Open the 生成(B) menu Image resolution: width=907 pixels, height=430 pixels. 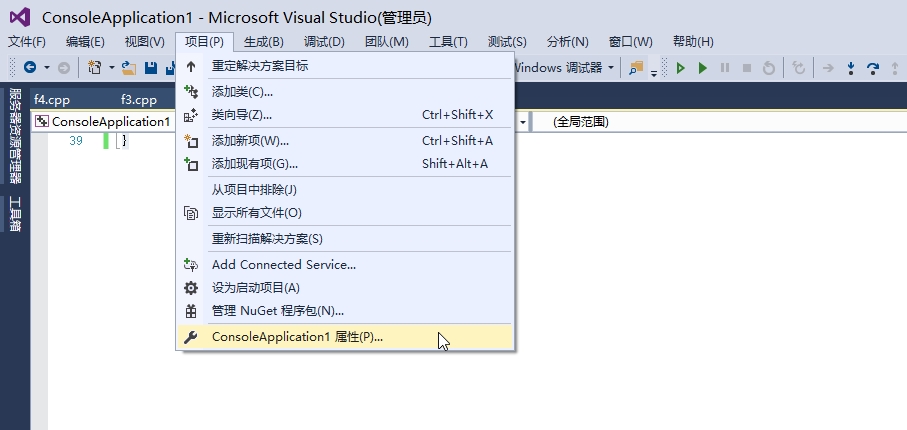(264, 42)
